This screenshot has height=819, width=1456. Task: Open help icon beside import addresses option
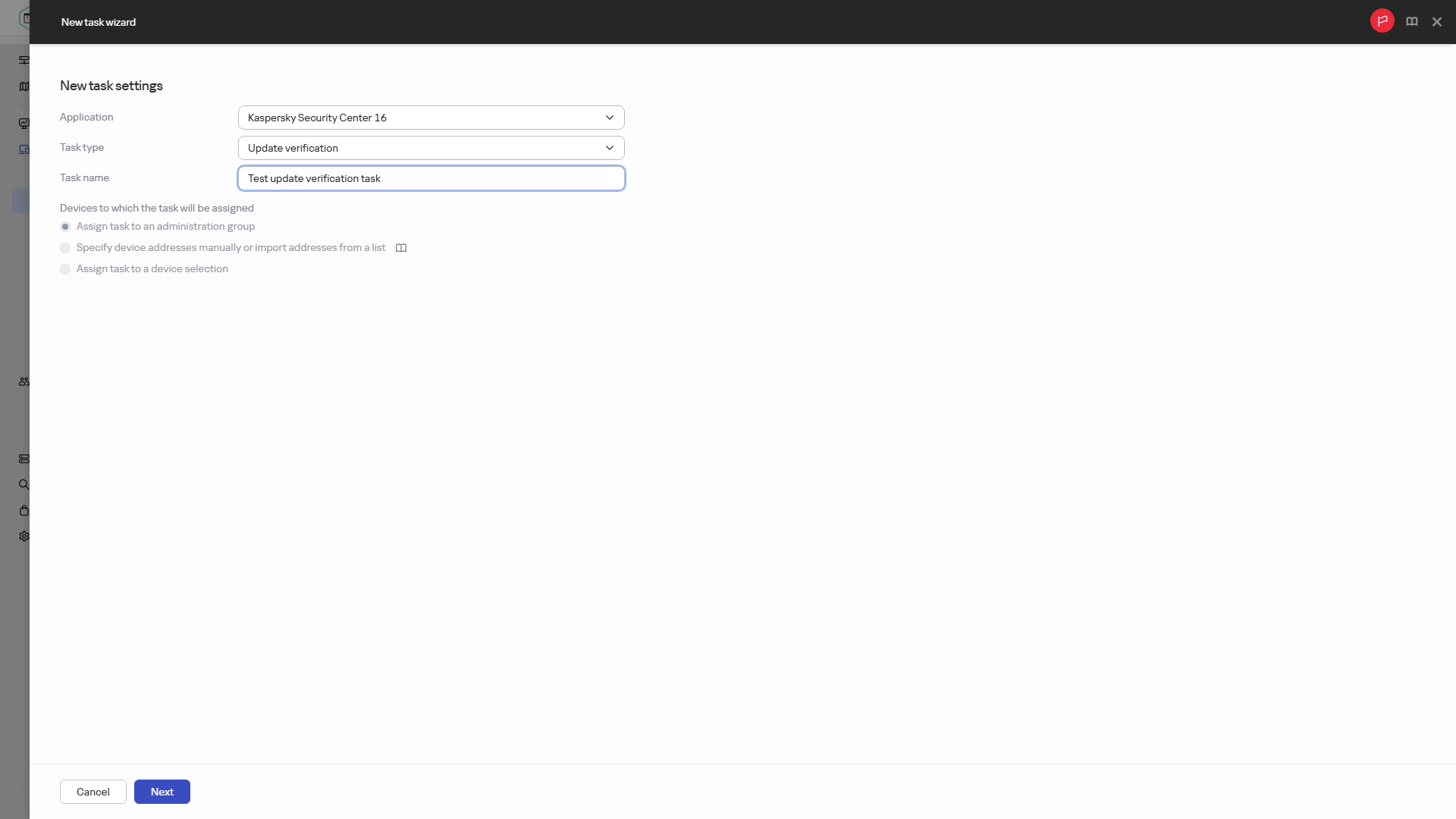click(x=401, y=248)
